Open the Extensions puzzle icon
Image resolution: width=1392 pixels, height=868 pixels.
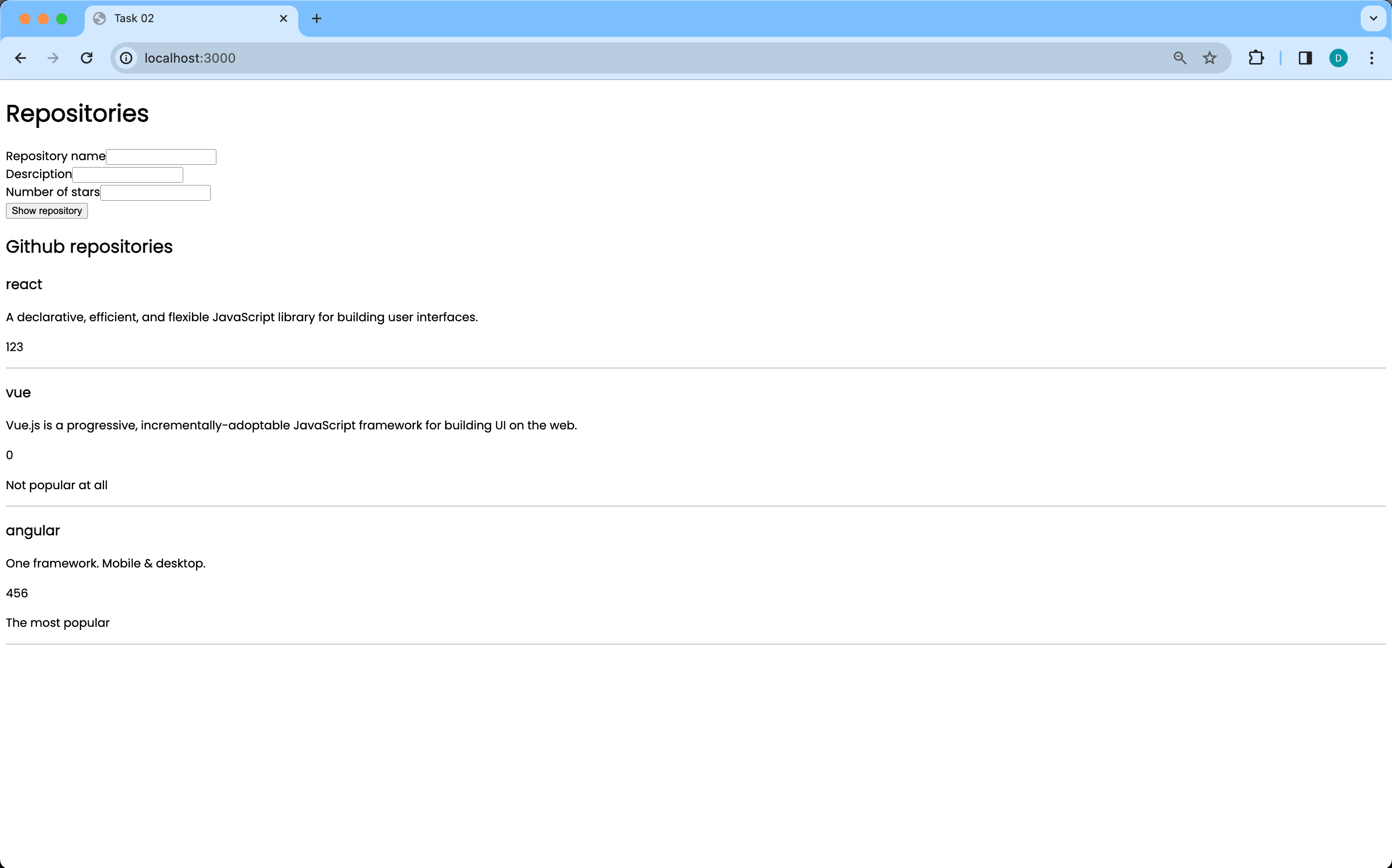[1256, 58]
